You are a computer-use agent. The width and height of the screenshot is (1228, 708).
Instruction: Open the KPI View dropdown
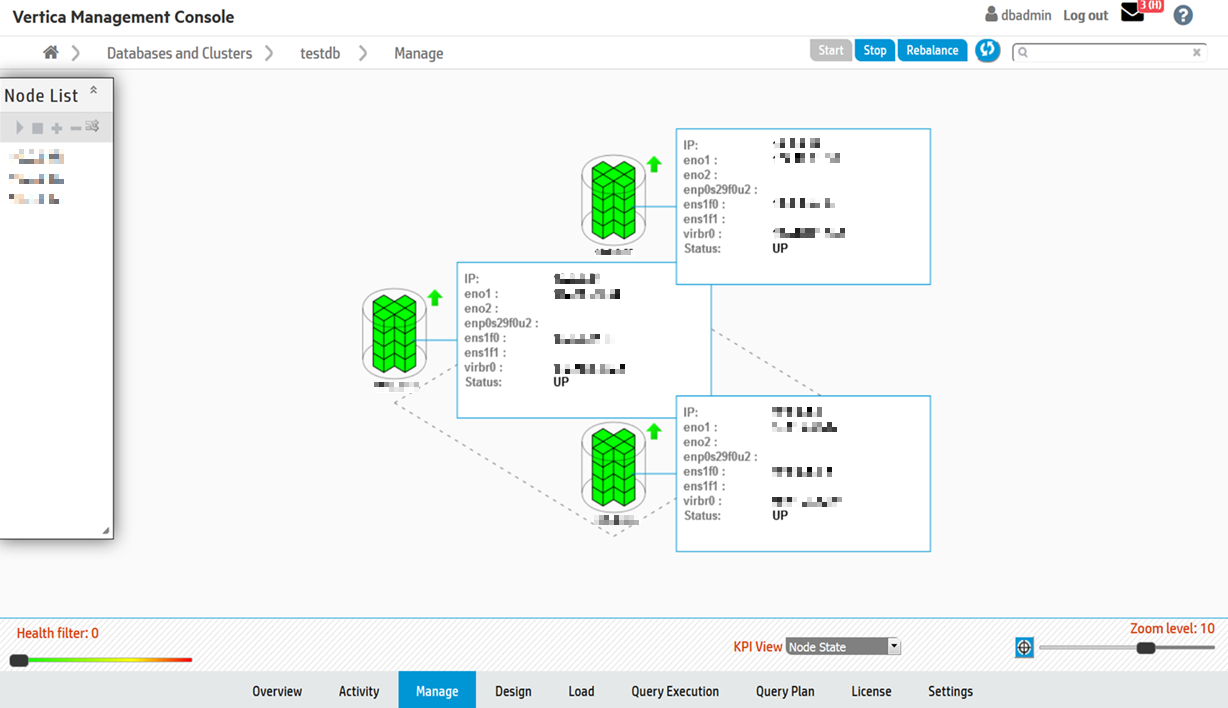point(843,647)
